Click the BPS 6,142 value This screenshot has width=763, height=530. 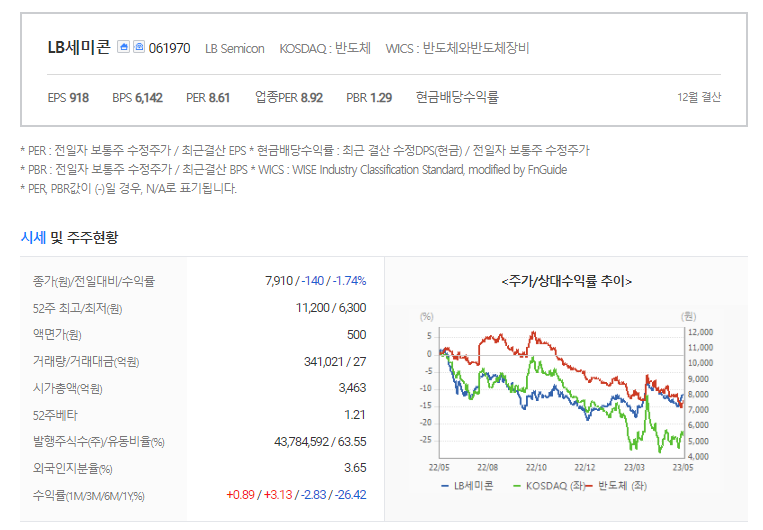click(x=137, y=98)
